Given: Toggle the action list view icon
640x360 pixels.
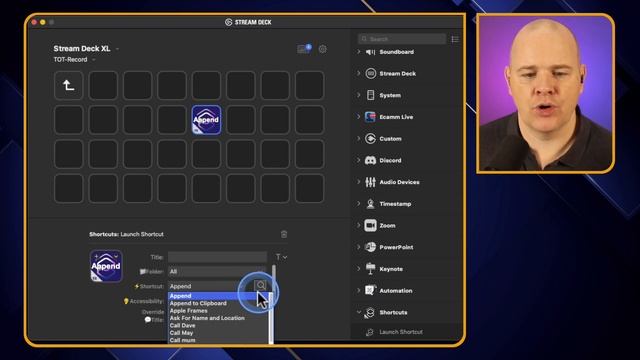Looking at the screenshot, I should click(455, 39).
